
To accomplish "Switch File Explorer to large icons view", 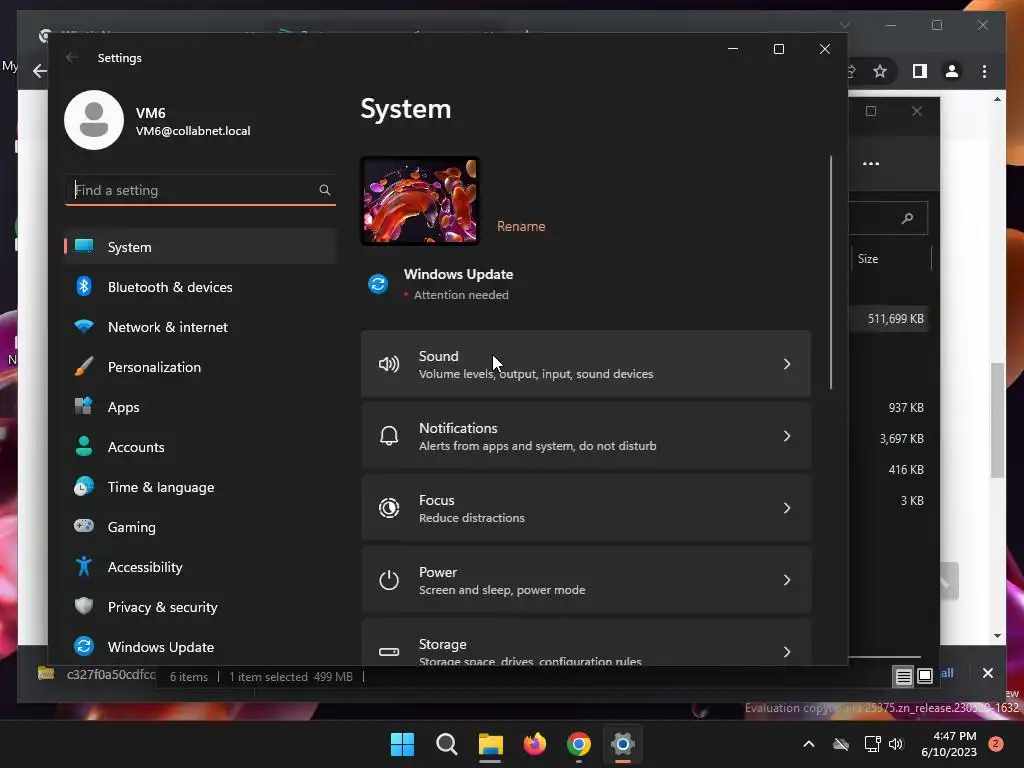I will tap(925, 677).
